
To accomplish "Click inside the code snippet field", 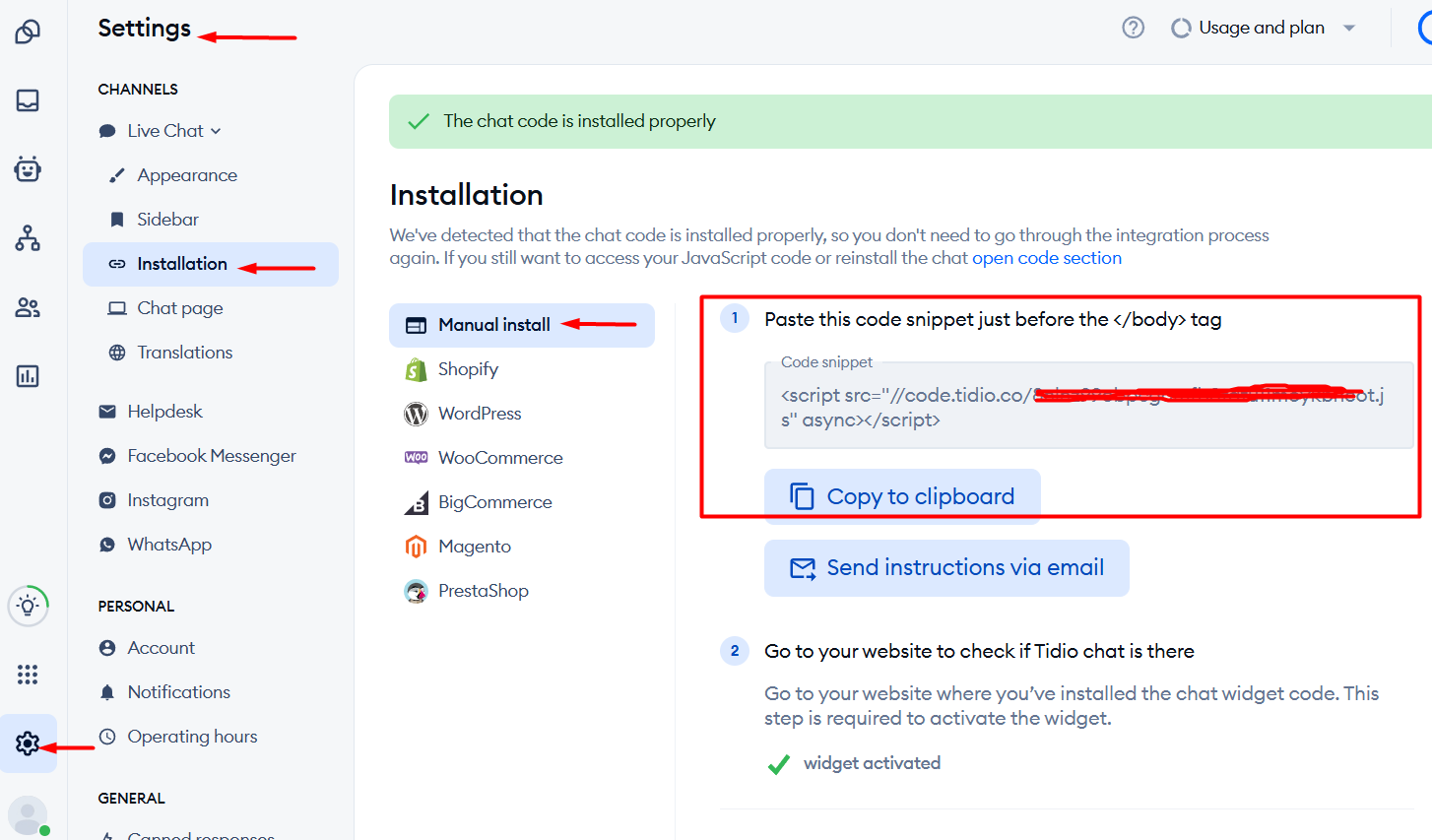I will coord(1087,408).
